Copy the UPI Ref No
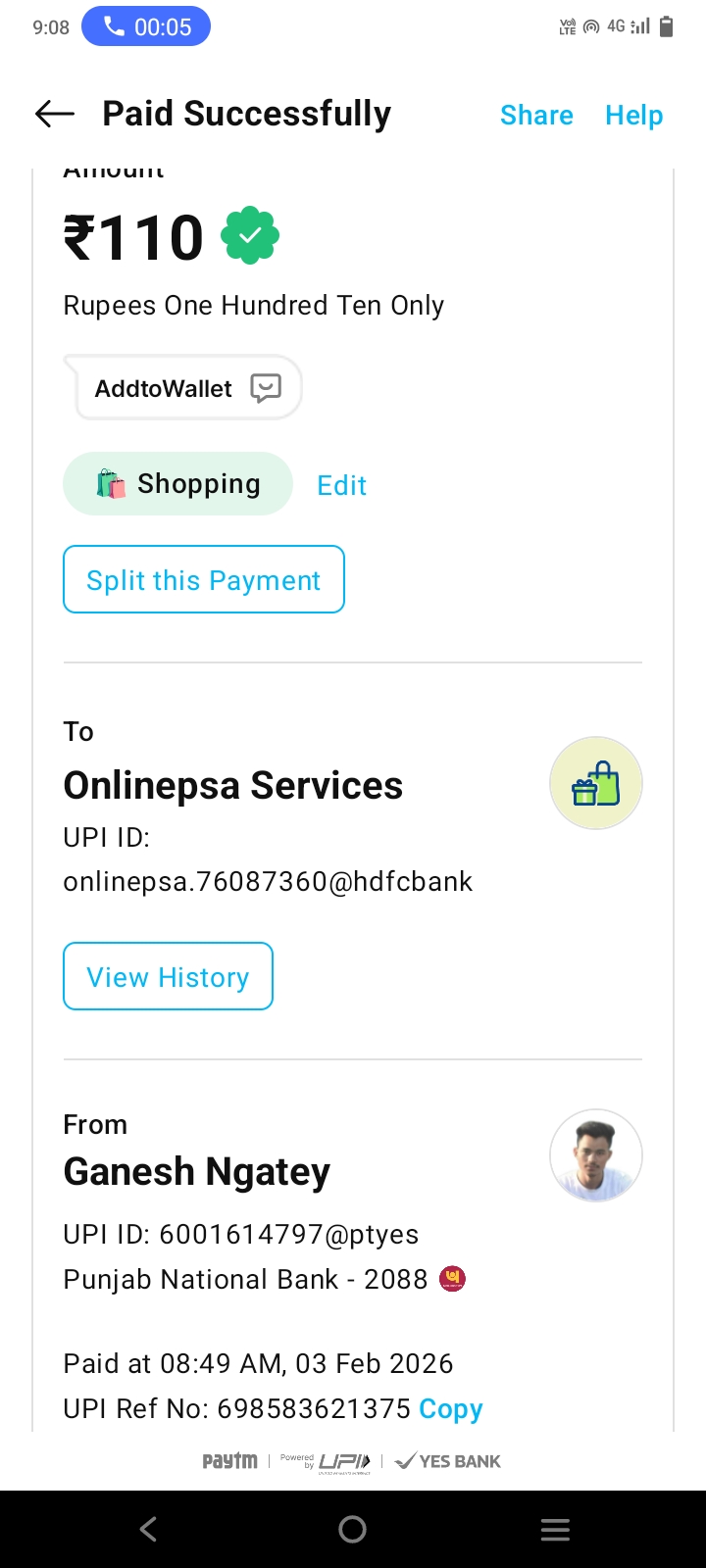 [x=451, y=1408]
